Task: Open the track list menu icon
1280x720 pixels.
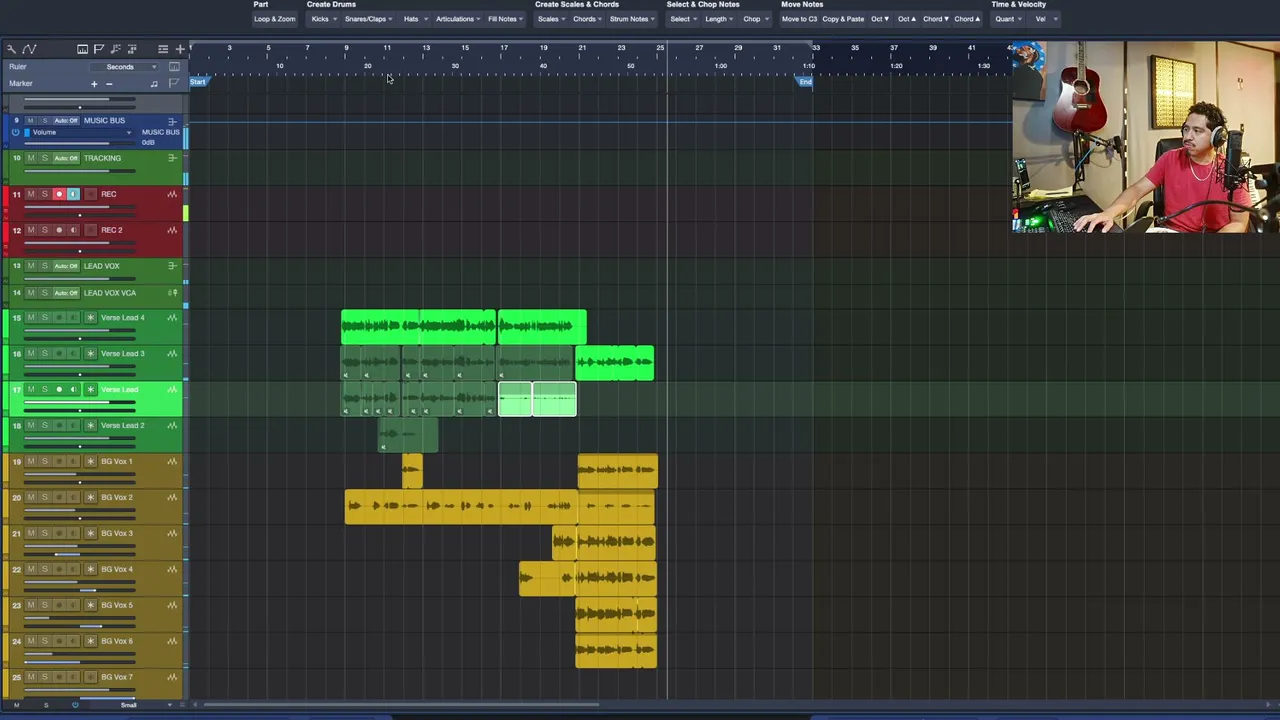Action: tap(163, 49)
